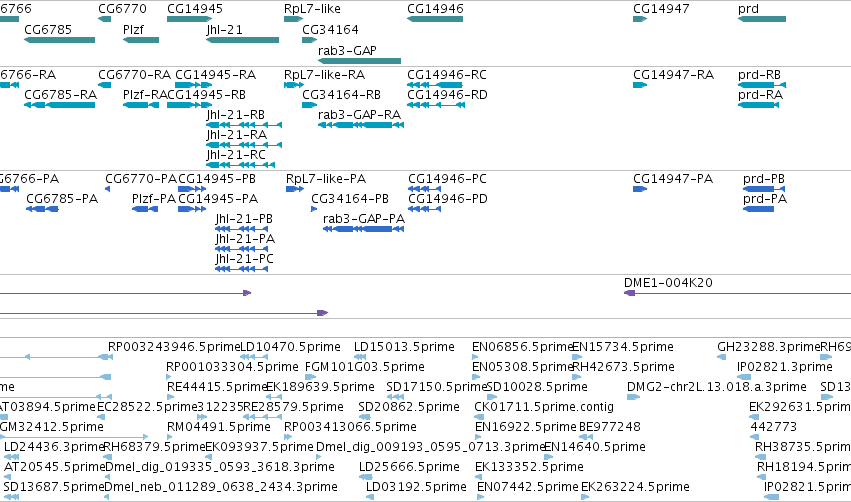Select the CG14947-PA protein feature
The height and width of the screenshot is (502, 851).
(640, 189)
